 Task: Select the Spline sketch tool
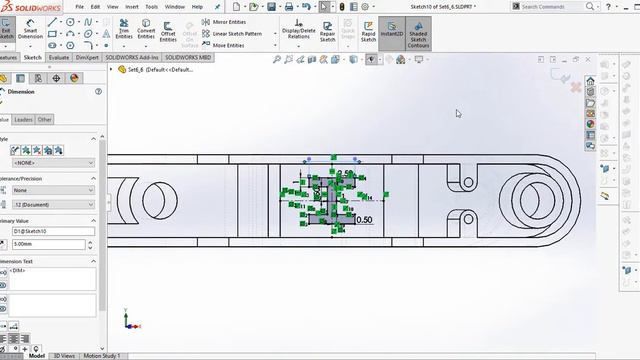(88, 22)
